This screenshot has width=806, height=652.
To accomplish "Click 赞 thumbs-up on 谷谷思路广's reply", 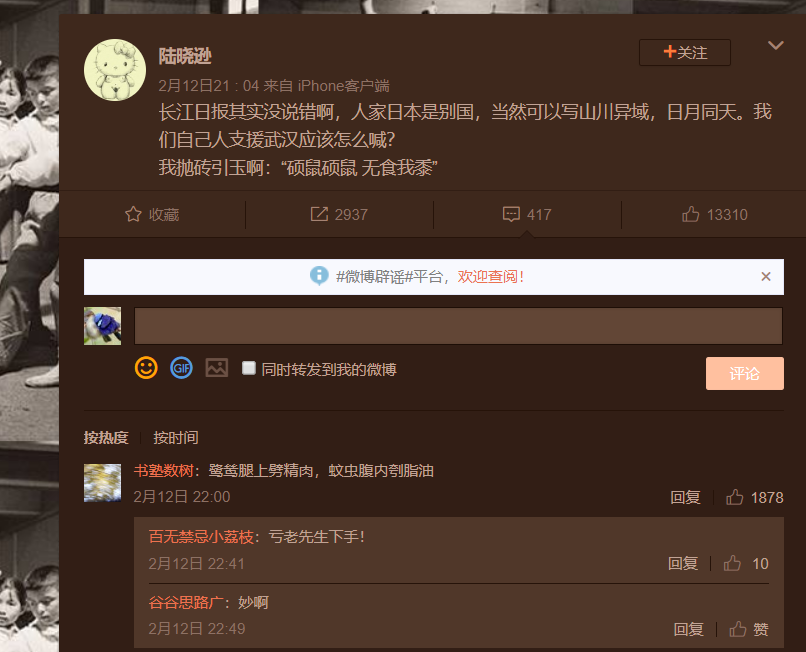I will 749,629.
